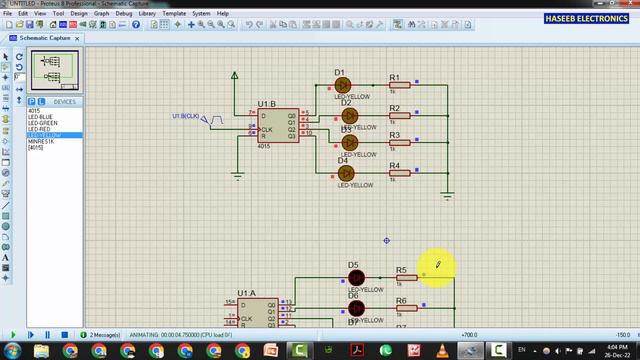Viewport: 640px width, 360px height.
Task: Click the P pick devices button
Action: 32,101
